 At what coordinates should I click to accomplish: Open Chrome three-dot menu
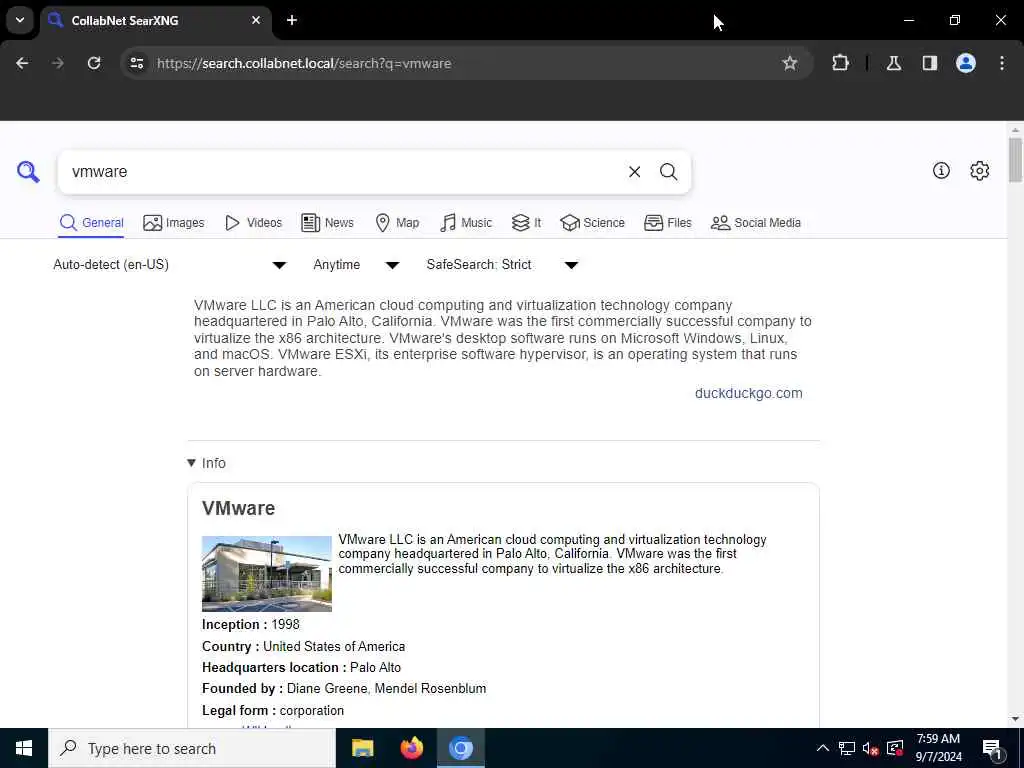pyautogui.click(x=1002, y=63)
